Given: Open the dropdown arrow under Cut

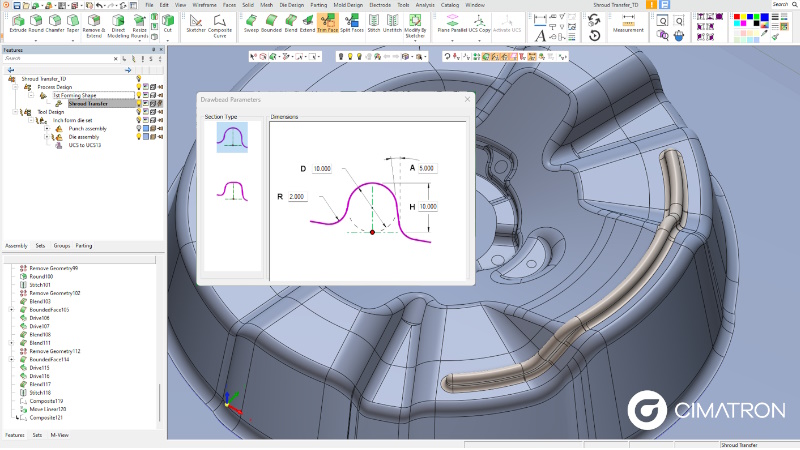Looking at the screenshot, I should pyautogui.click(x=168, y=39).
